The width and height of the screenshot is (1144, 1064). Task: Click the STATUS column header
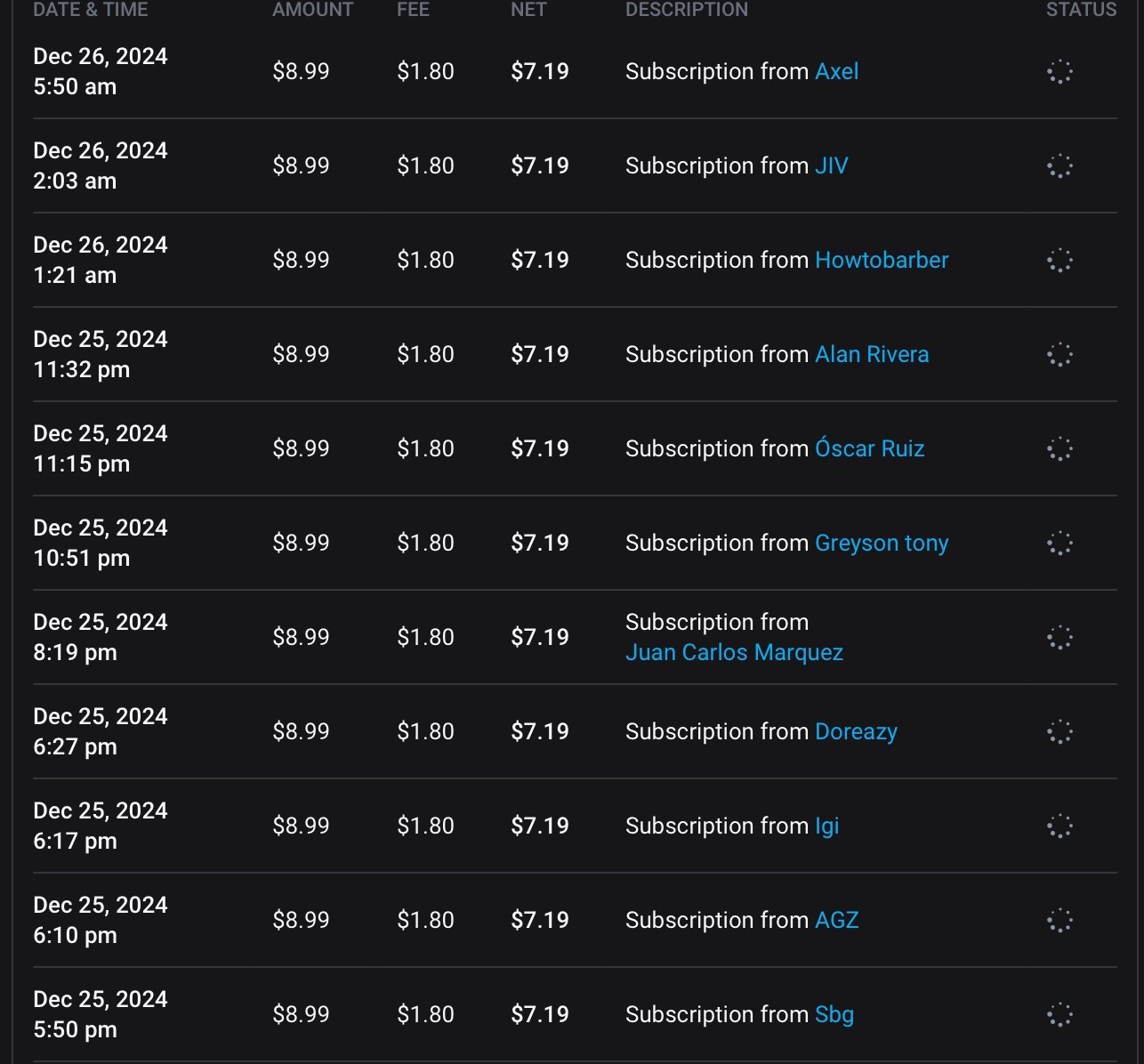[1080, 10]
